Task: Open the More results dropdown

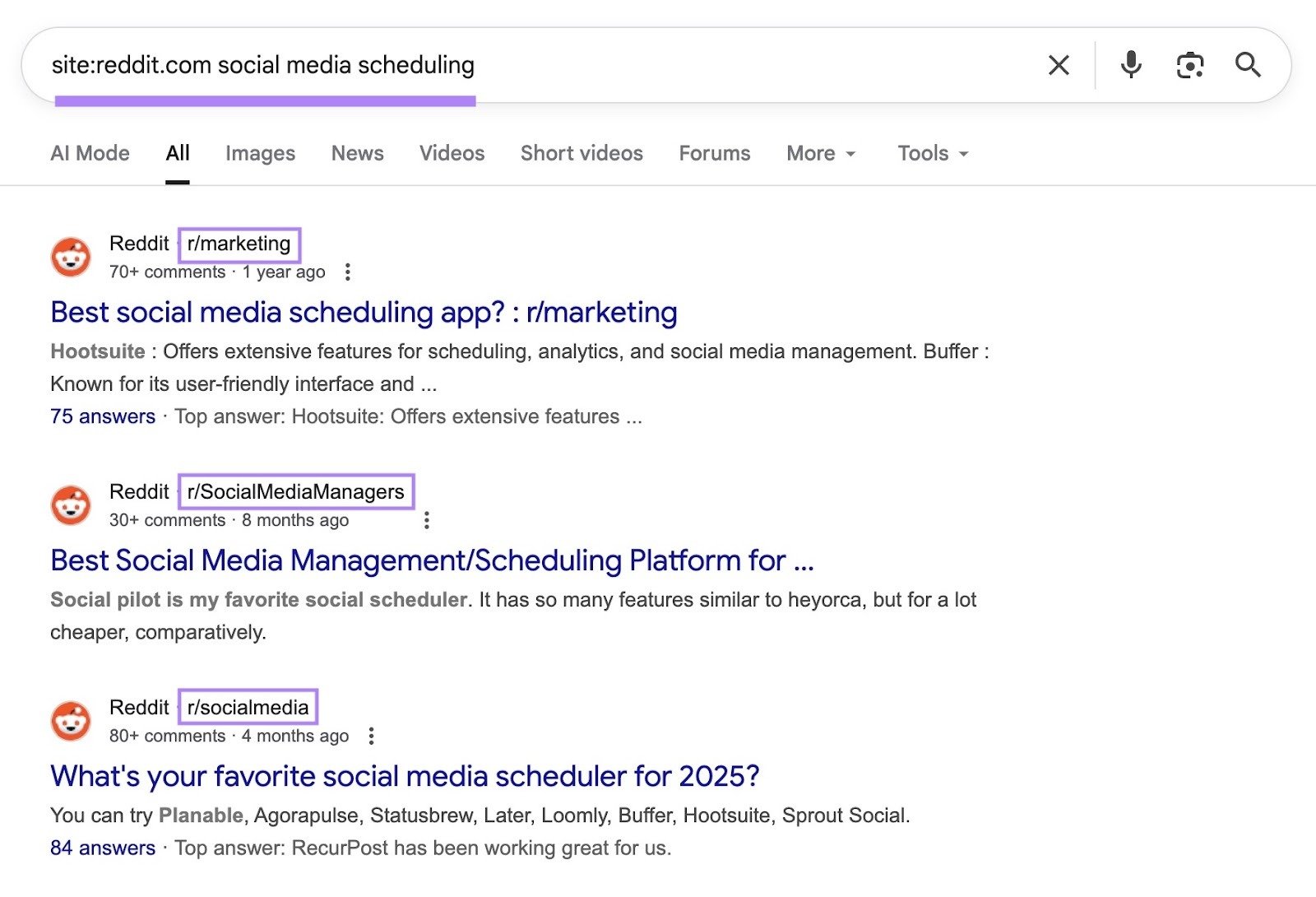Action: click(x=820, y=153)
